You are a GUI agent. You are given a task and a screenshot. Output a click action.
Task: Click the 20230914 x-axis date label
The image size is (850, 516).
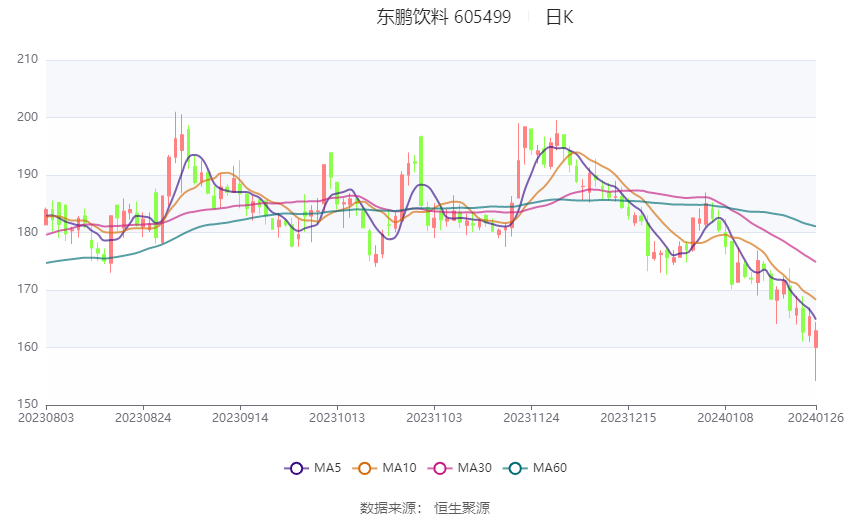240,418
